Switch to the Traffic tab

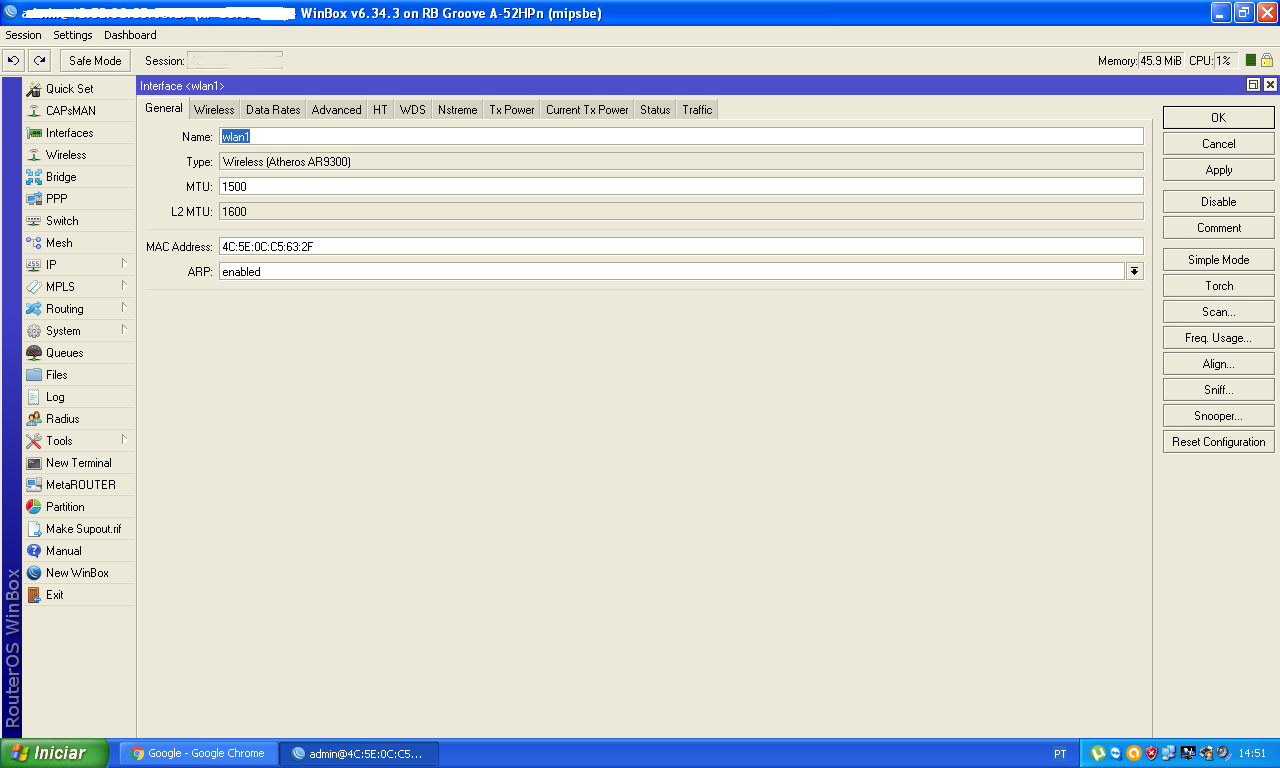(697, 110)
